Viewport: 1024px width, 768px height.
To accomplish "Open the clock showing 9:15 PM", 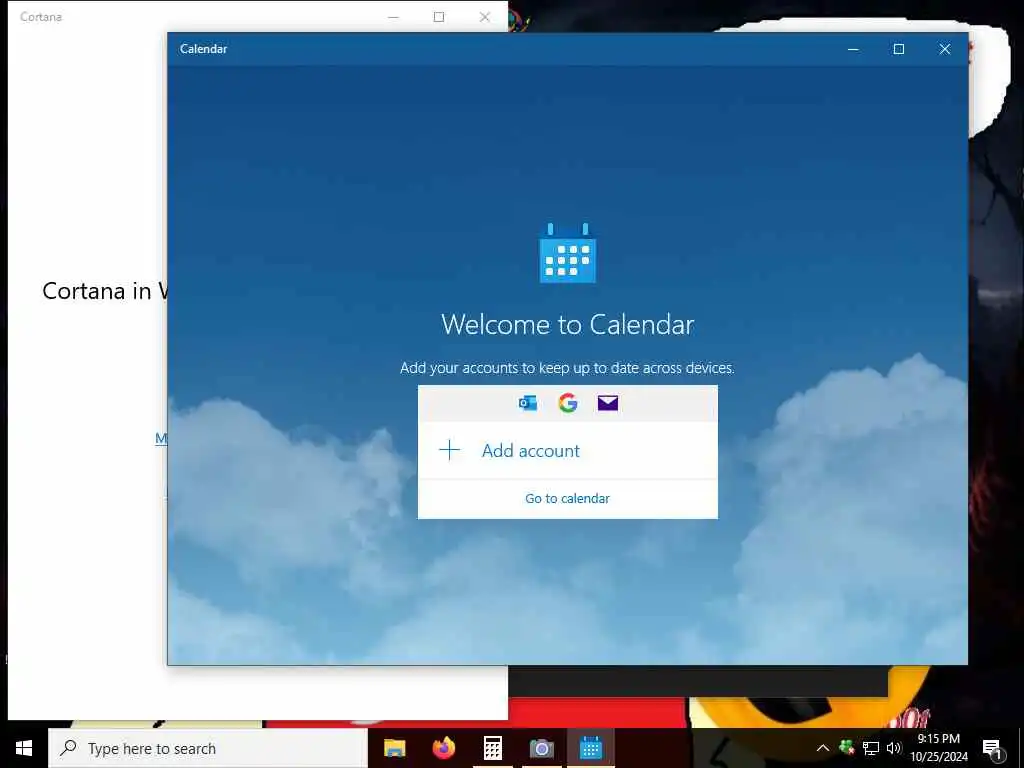I will point(939,748).
